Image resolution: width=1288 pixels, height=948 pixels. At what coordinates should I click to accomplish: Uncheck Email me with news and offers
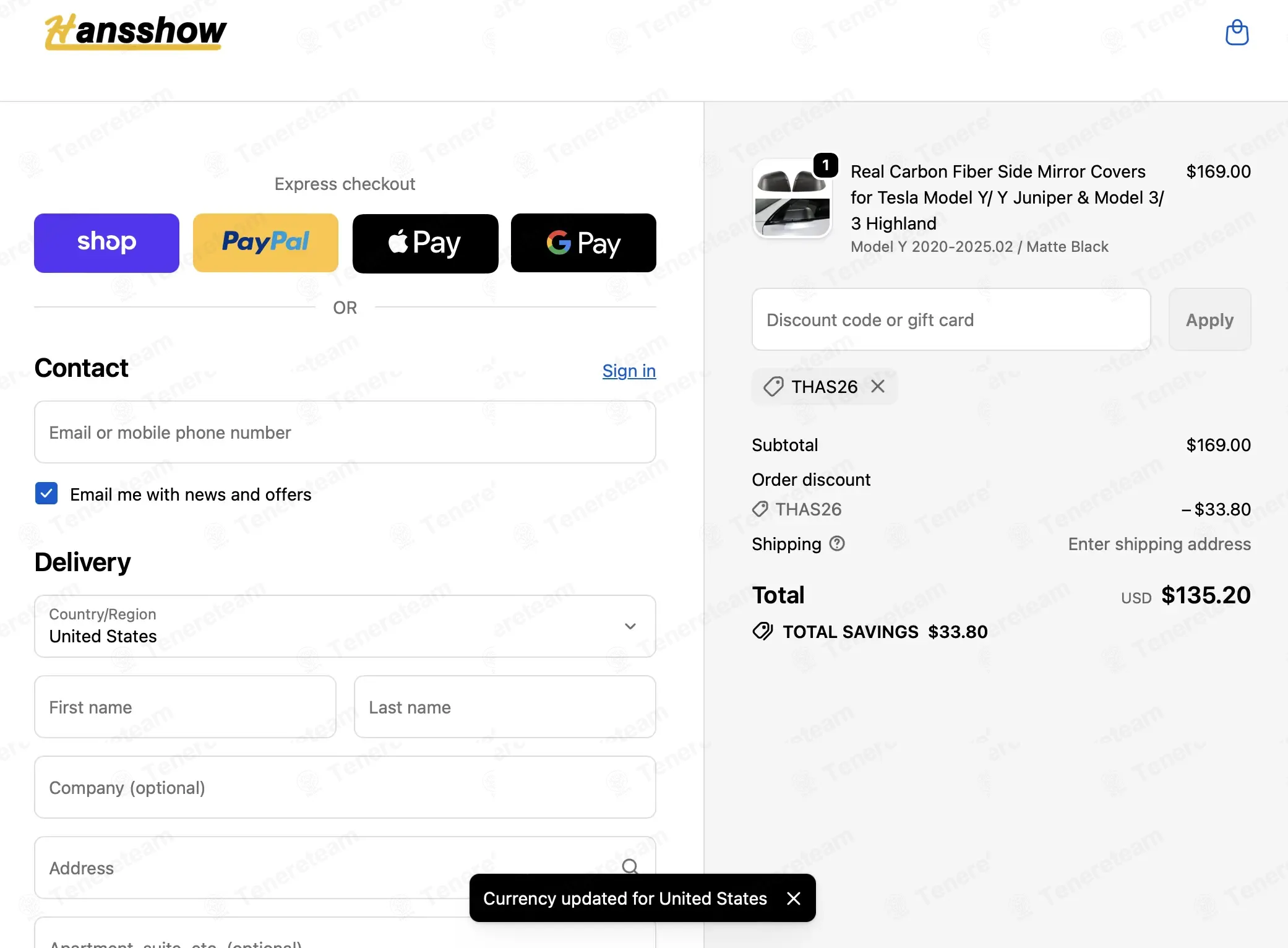pyautogui.click(x=46, y=494)
